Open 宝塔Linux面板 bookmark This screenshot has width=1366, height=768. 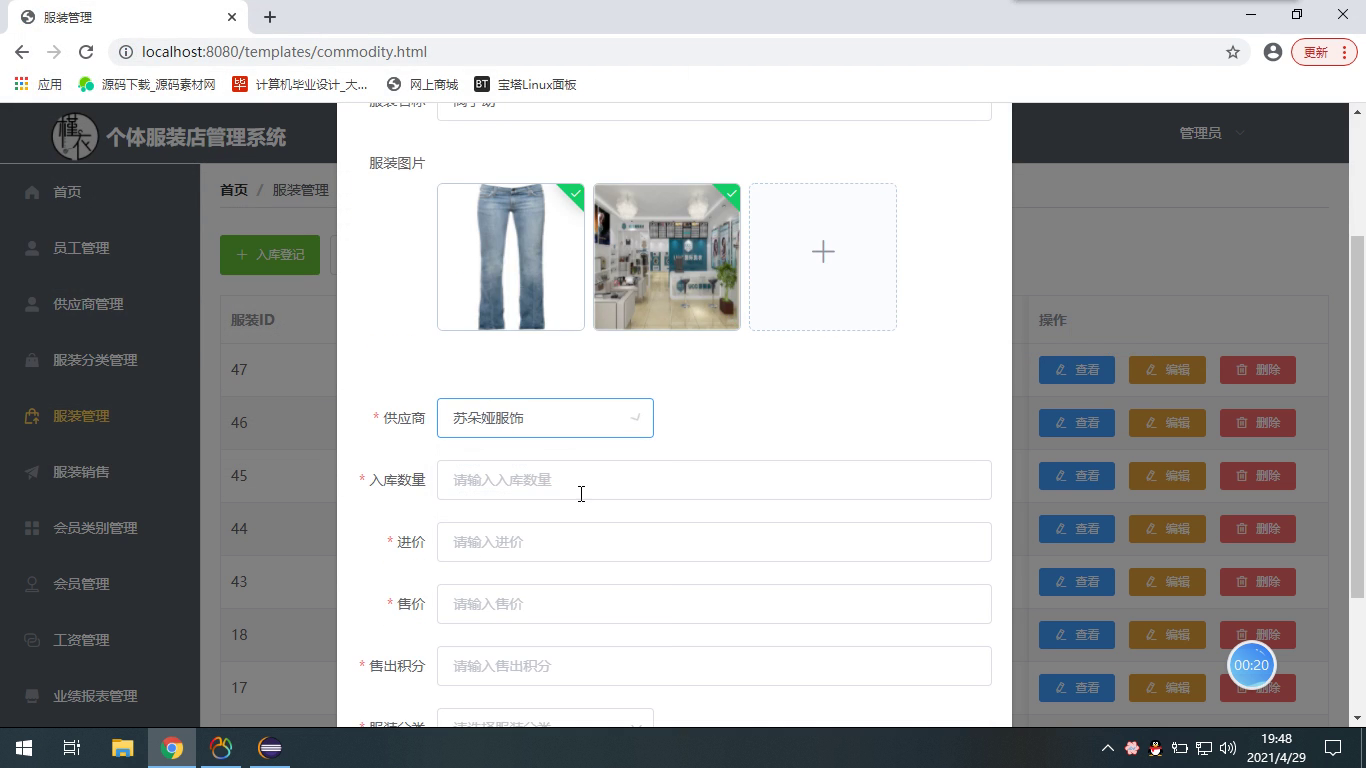point(525,85)
